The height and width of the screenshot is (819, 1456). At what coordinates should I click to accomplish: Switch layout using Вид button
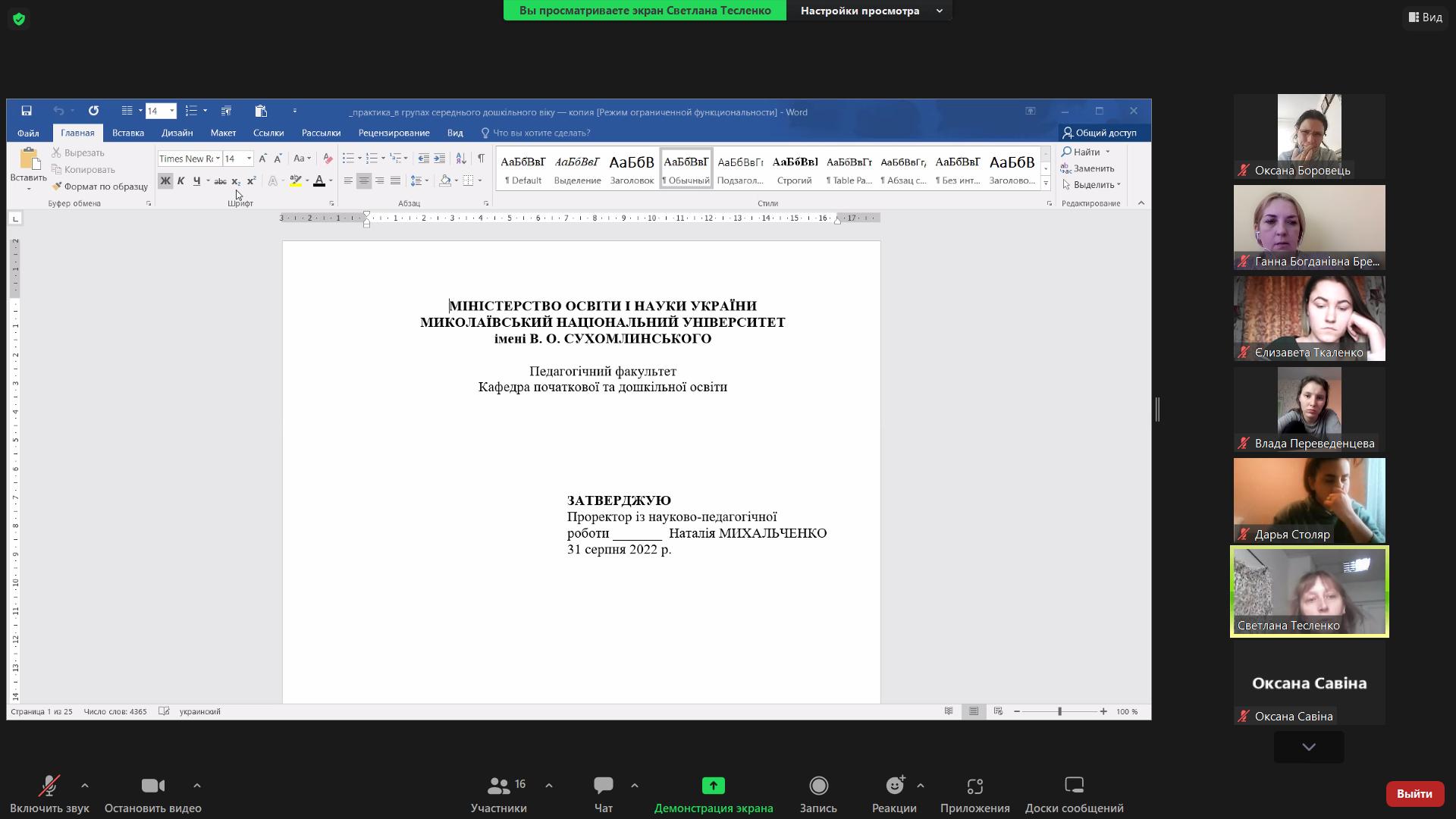pos(1426,17)
